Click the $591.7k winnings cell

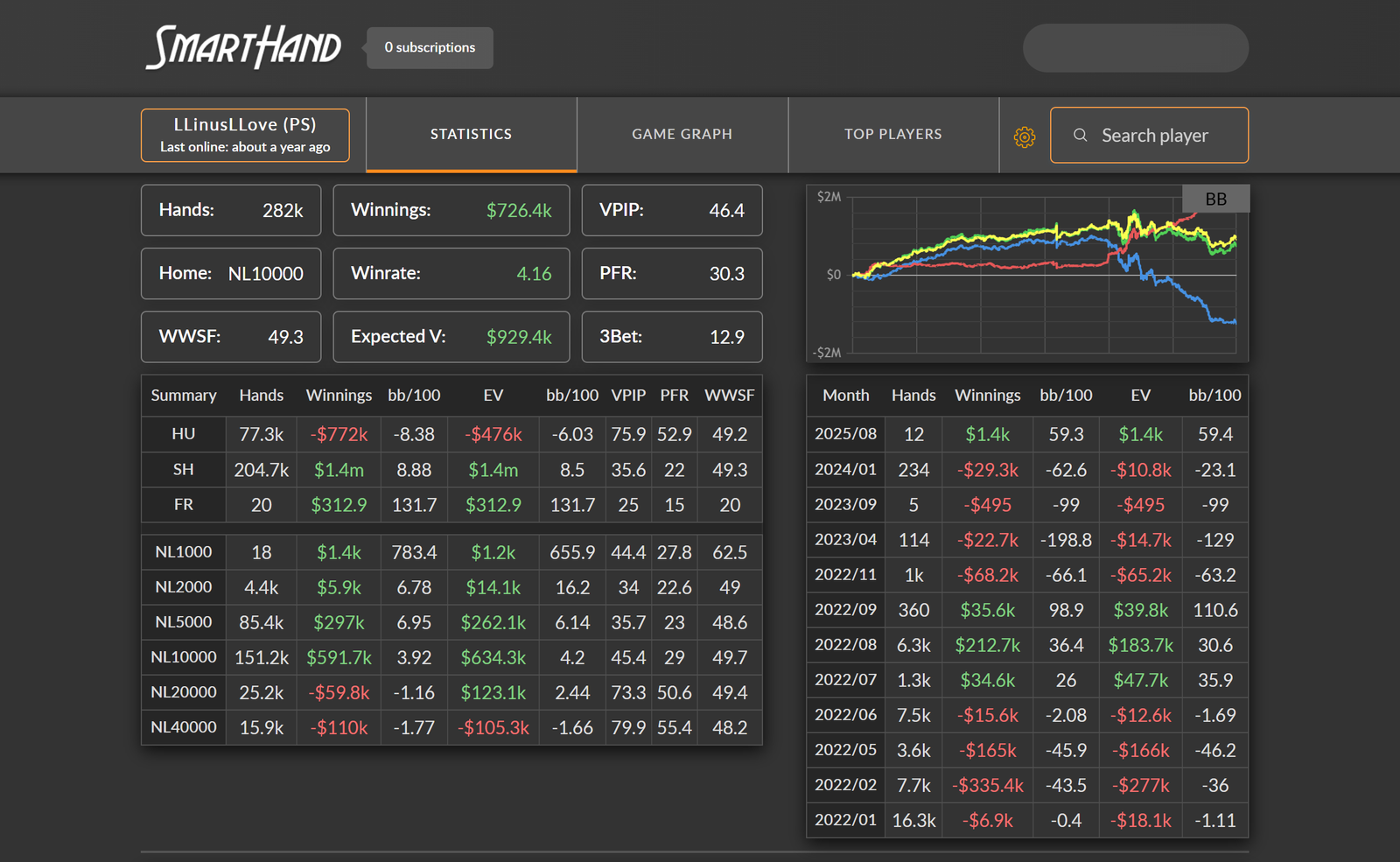pyautogui.click(x=339, y=657)
